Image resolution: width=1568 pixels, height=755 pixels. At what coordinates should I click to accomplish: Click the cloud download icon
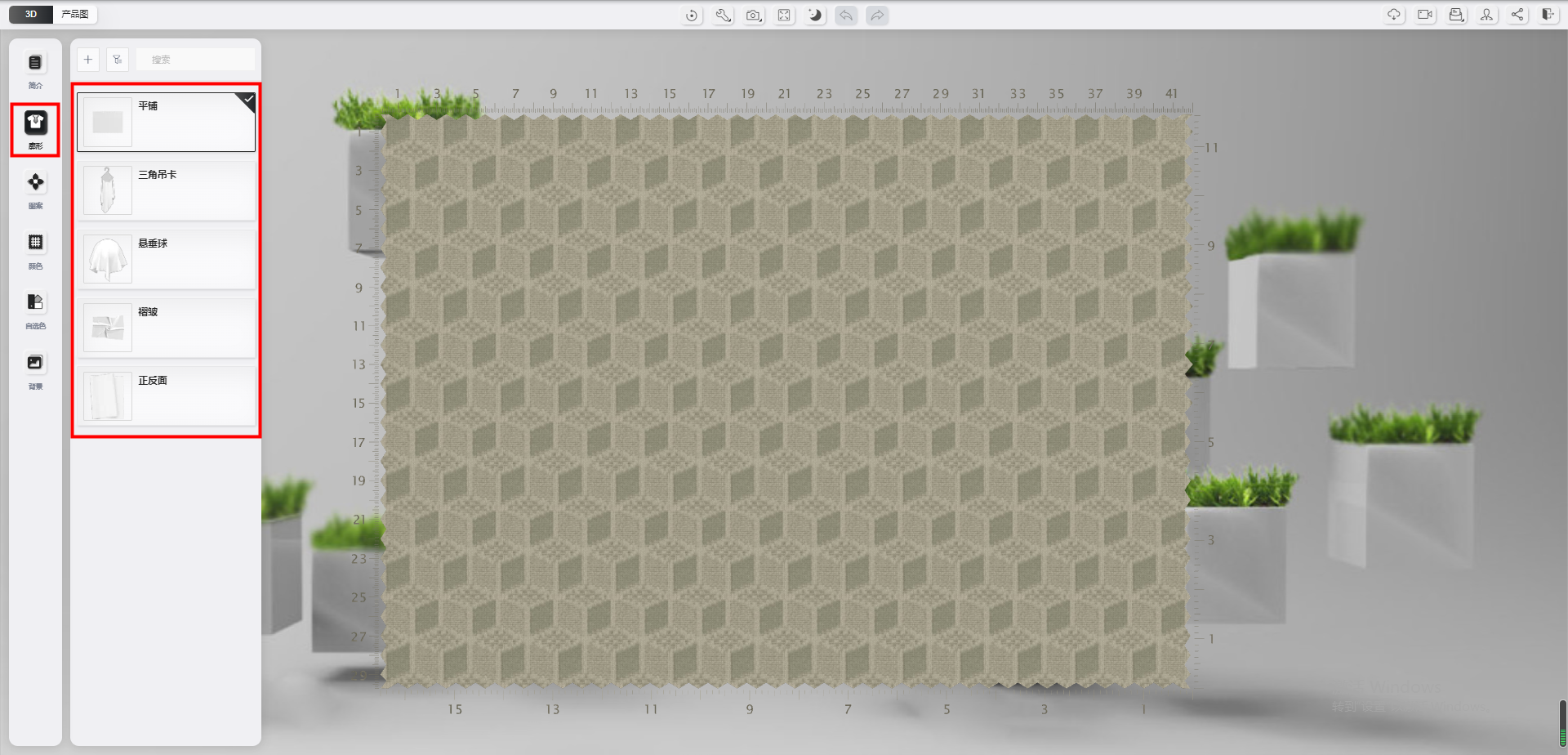[x=1394, y=15]
